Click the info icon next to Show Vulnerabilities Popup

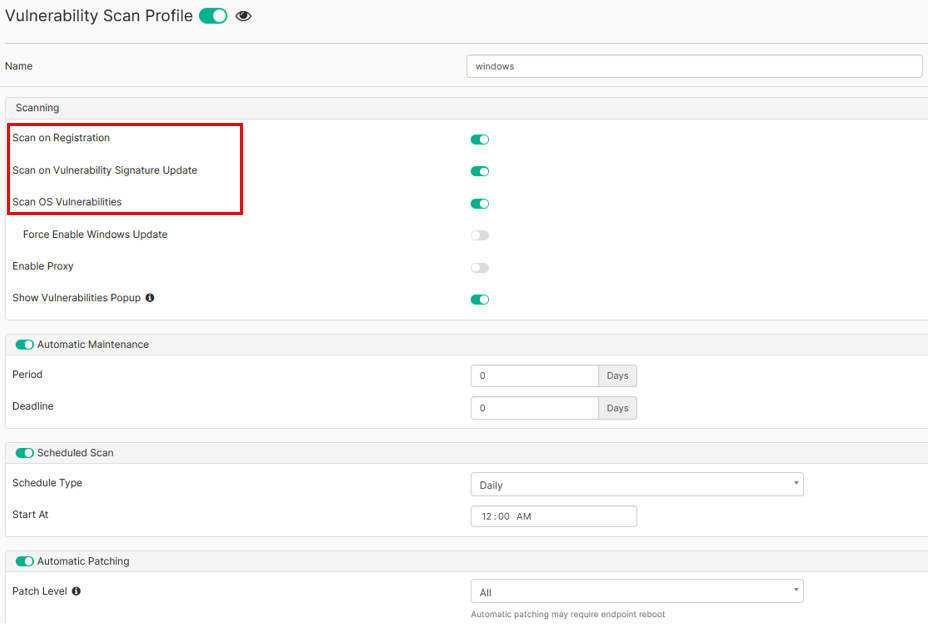(150, 298)
